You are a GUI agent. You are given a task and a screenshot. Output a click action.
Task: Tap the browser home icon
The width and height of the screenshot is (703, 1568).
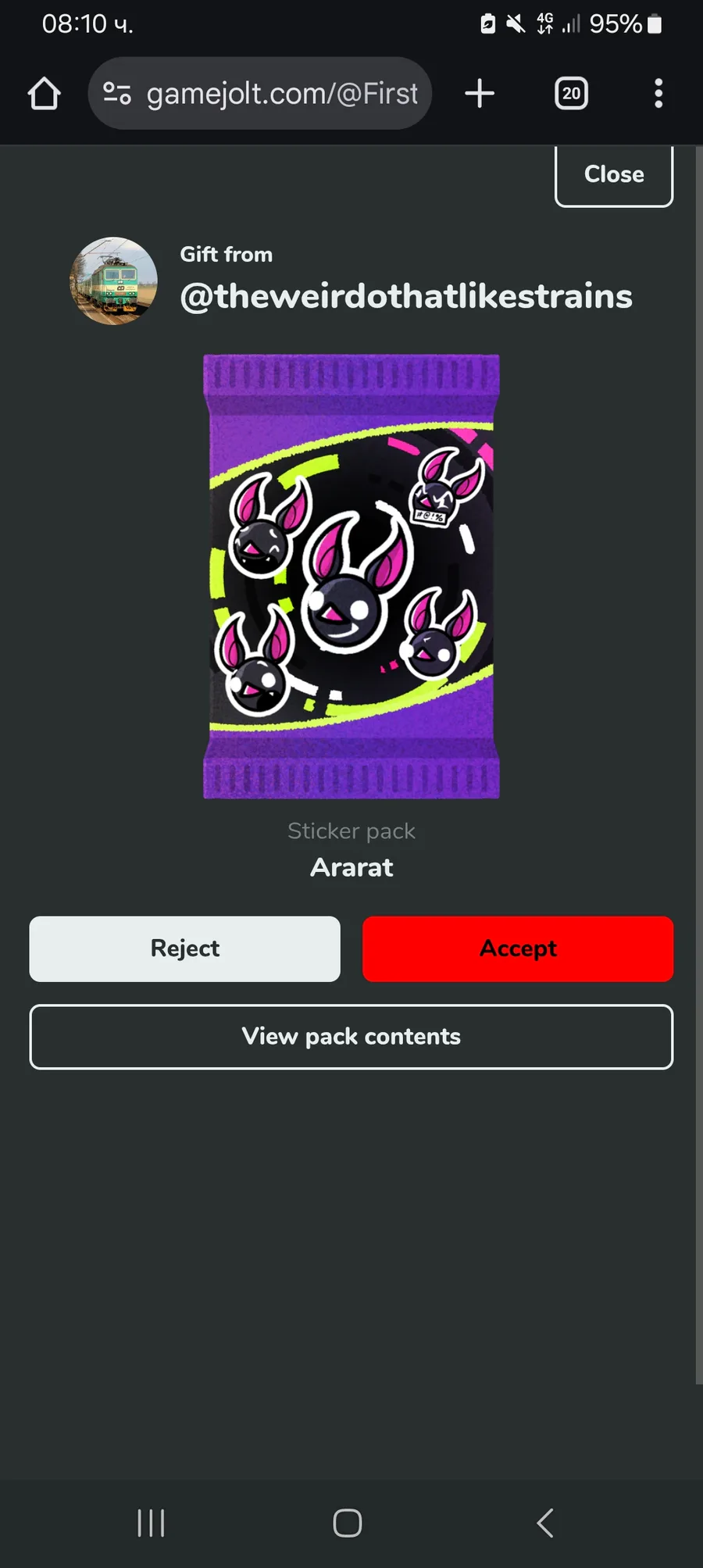(44, 94)
